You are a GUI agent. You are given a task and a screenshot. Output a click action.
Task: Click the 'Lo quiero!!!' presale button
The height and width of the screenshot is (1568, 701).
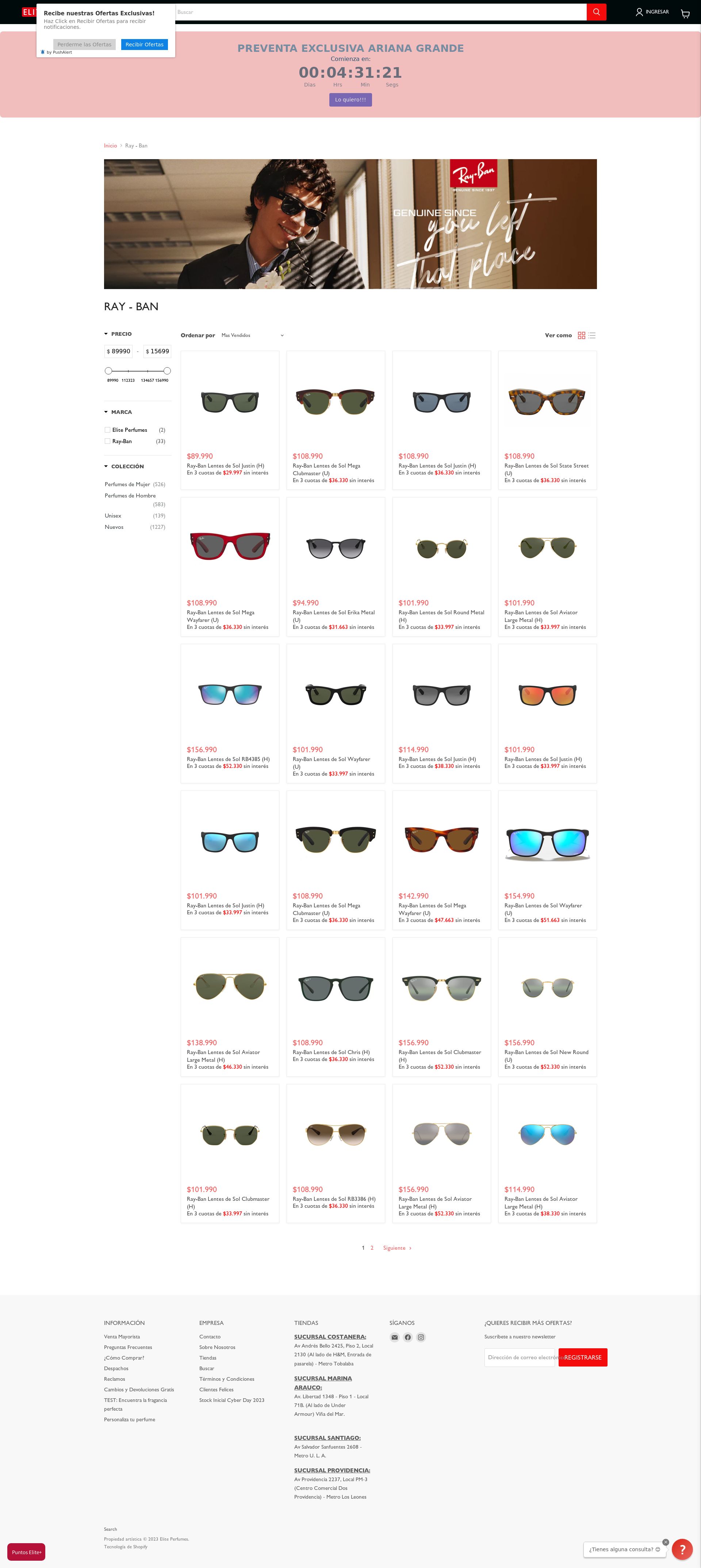click(x=351, y=100)
